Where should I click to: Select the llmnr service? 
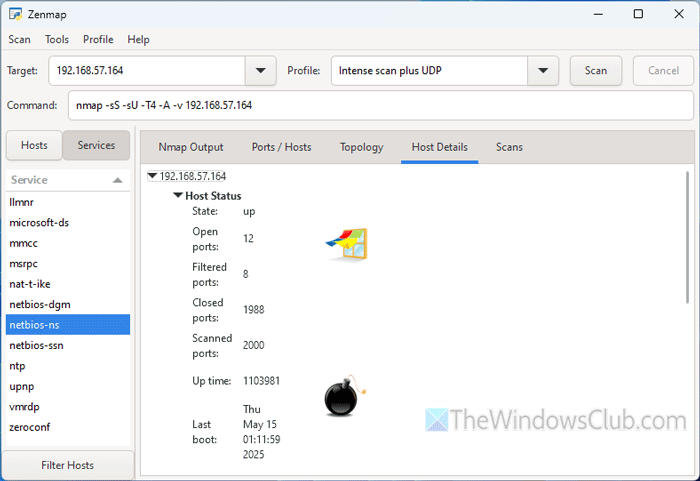pos(68,202)
